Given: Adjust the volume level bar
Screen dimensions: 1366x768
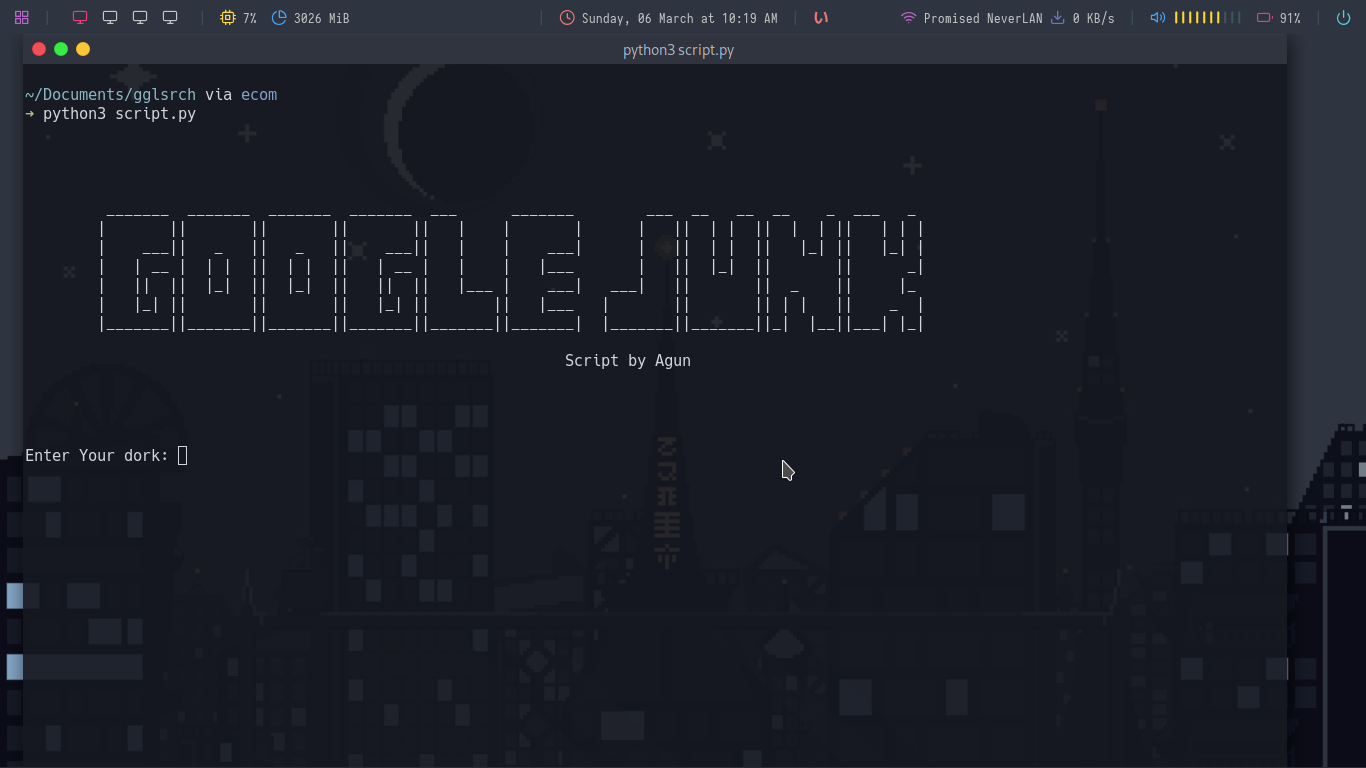Looking at the screenshot, I should tap(1207, 18).
